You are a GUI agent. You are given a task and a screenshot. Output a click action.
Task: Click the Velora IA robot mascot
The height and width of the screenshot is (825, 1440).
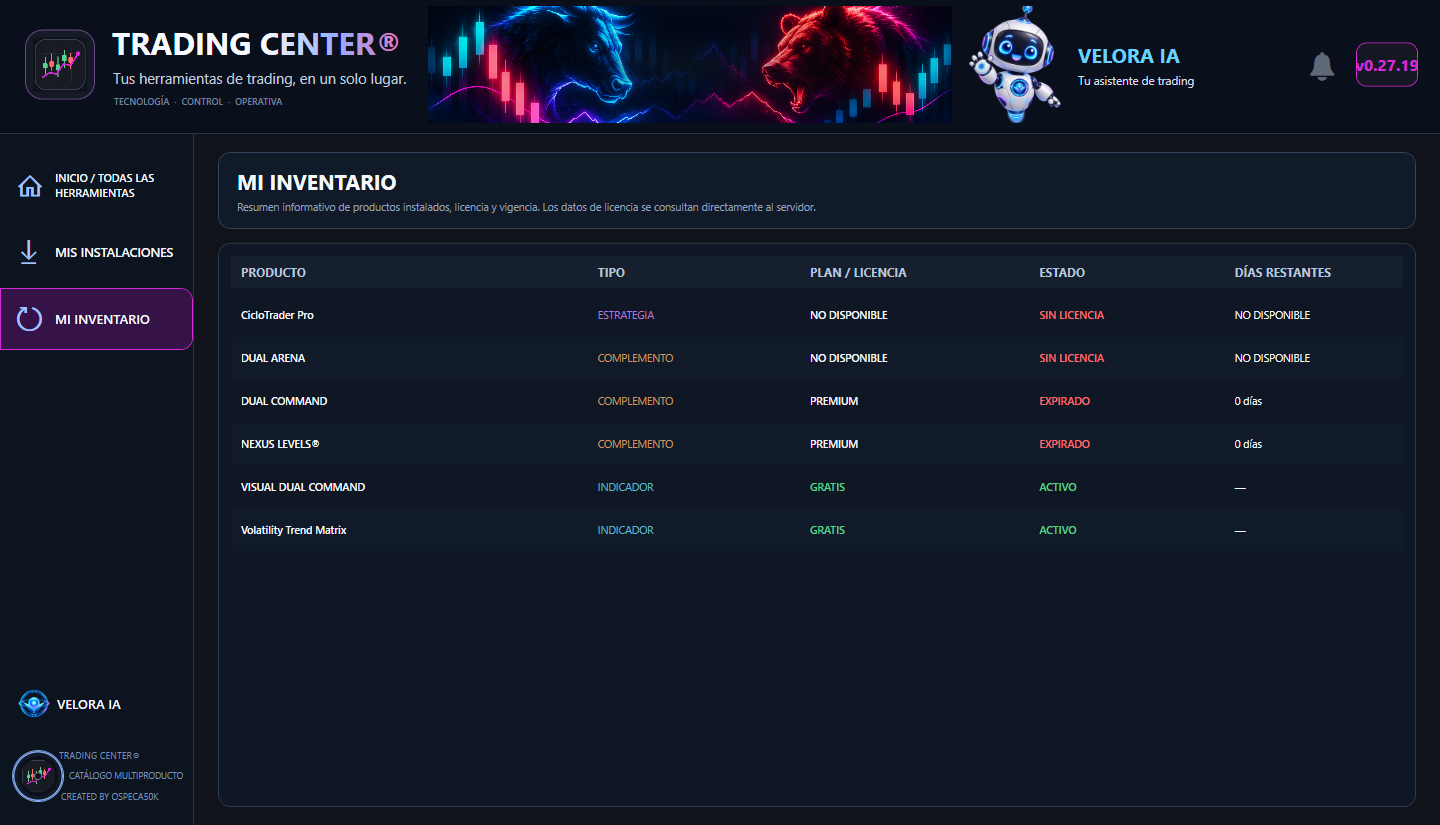[1015, 64]
